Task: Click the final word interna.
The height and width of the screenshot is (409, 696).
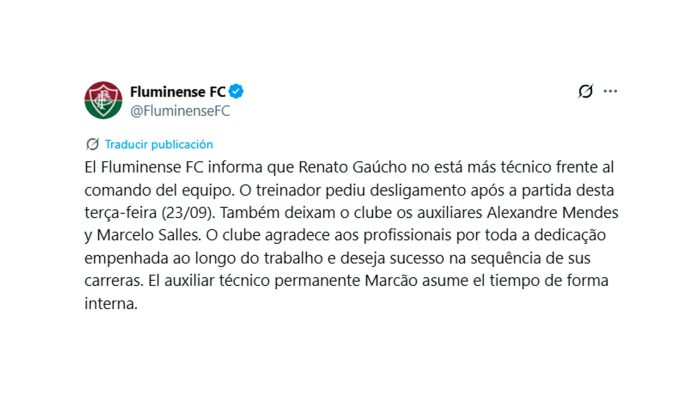Action: [111, 303]
